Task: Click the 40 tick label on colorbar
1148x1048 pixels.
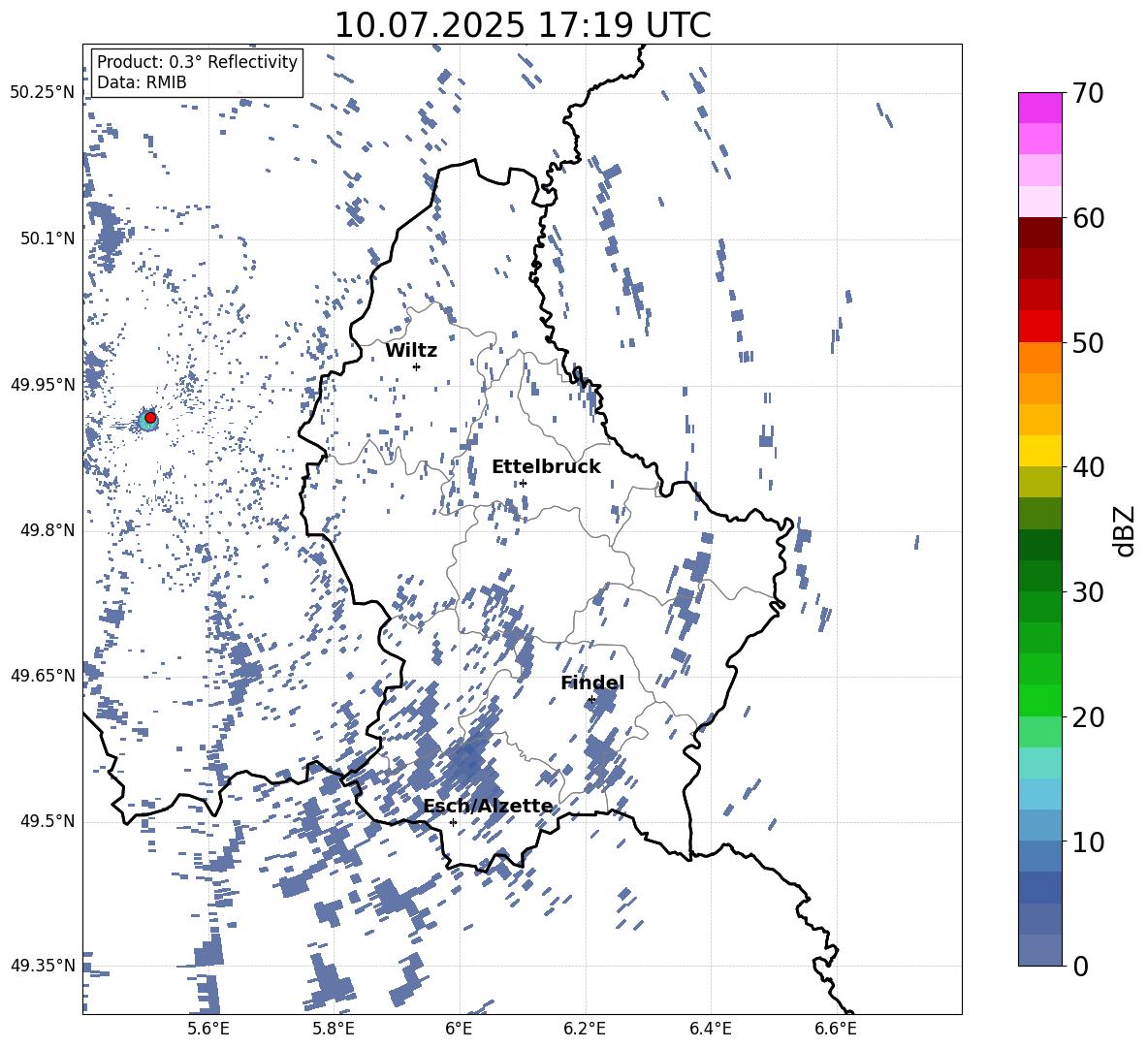Action: click(x=1088, y=467)
